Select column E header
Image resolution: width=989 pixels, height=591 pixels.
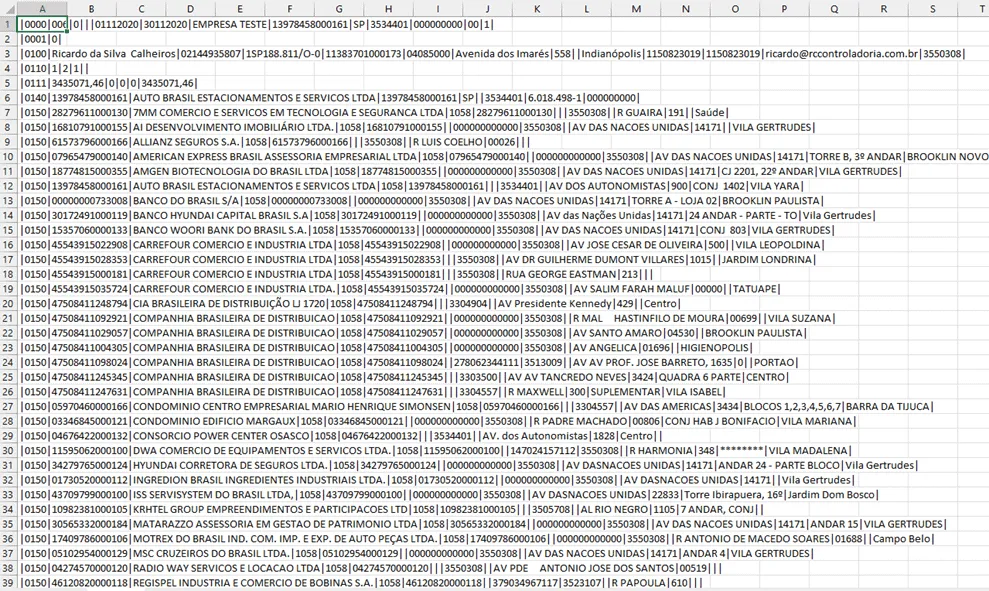coord(240,9)
